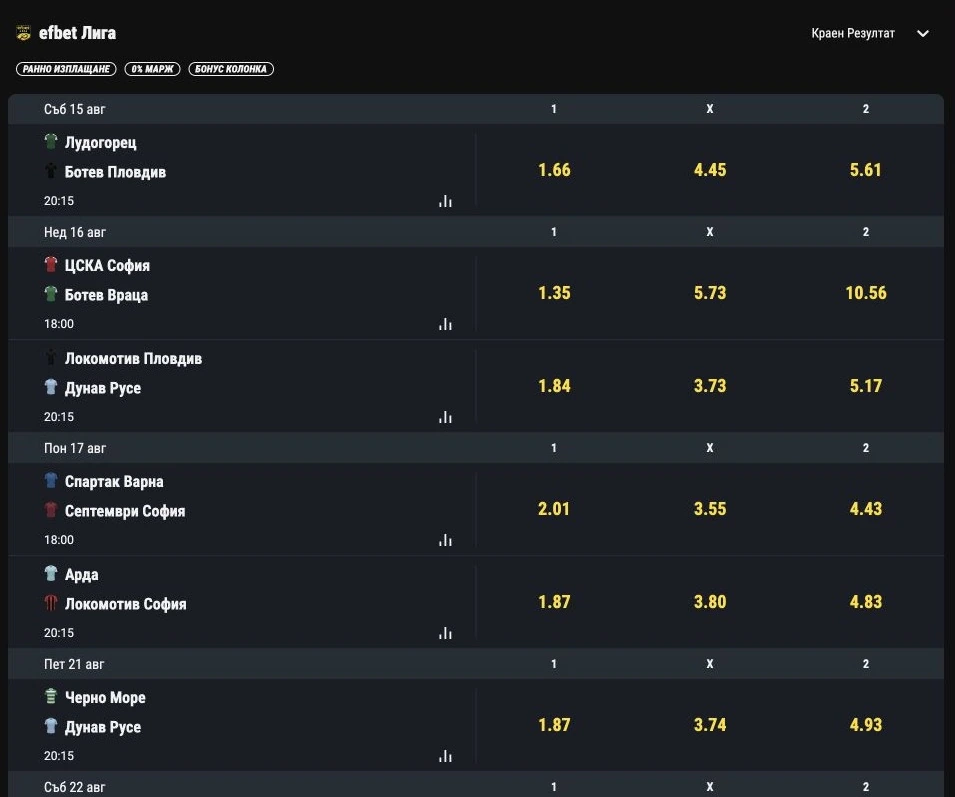This screenshot has width=955, height=797.
Task: Open stats icon for Черно Море match
Action: pyautogui.click(x=445, y=756)
